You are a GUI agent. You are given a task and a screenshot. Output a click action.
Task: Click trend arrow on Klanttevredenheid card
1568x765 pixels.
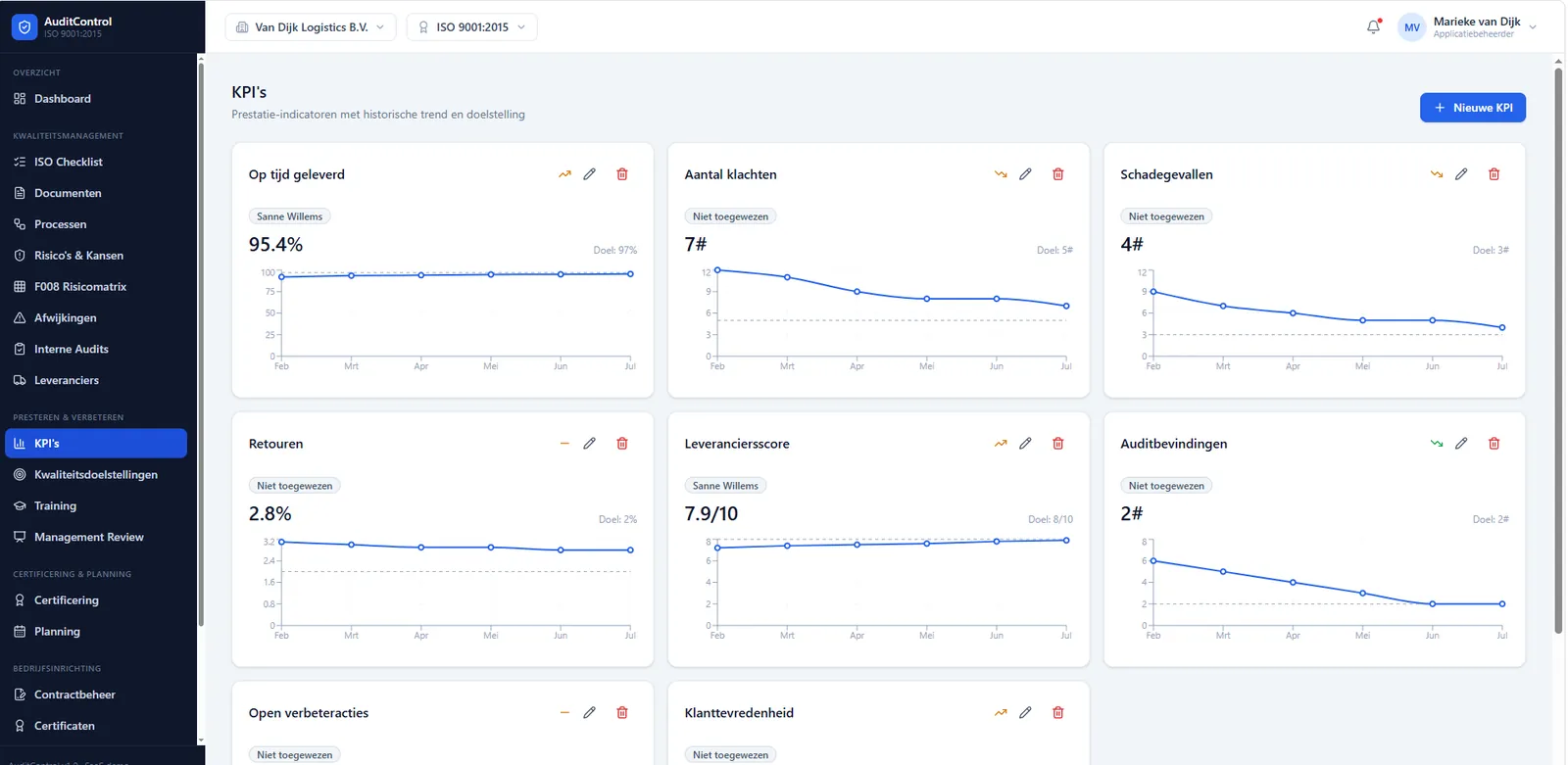(1001, 713)
